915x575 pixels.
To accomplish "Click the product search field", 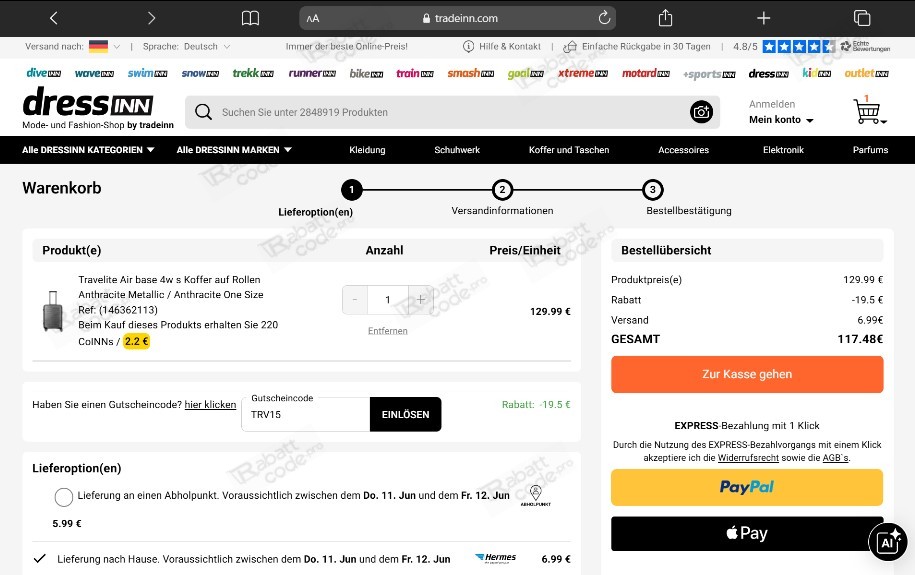I will point(452,112).
